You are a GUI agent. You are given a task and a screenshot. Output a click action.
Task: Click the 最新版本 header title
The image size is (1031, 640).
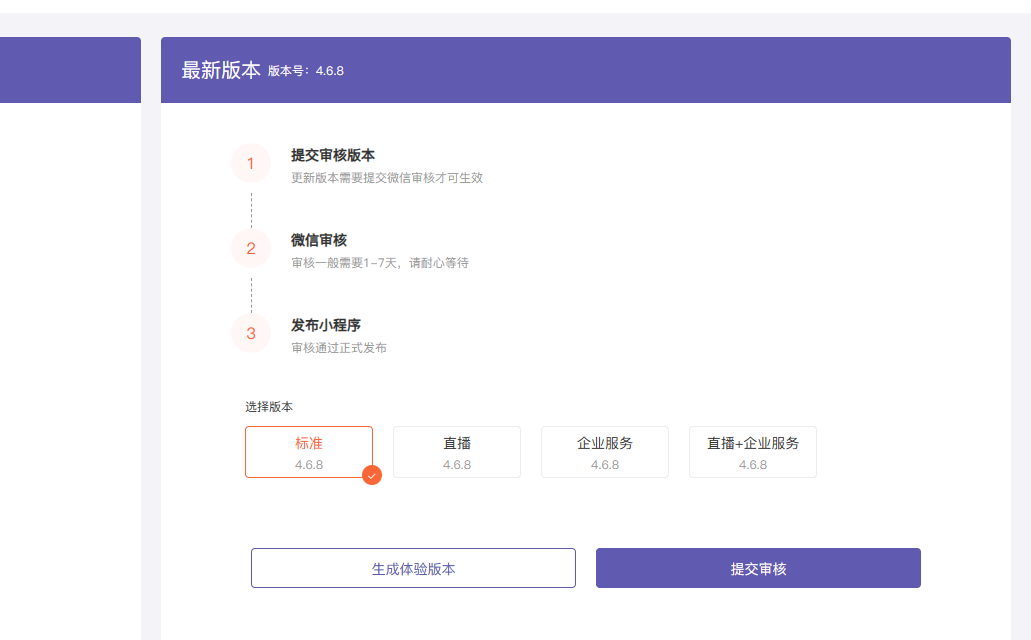221,70
